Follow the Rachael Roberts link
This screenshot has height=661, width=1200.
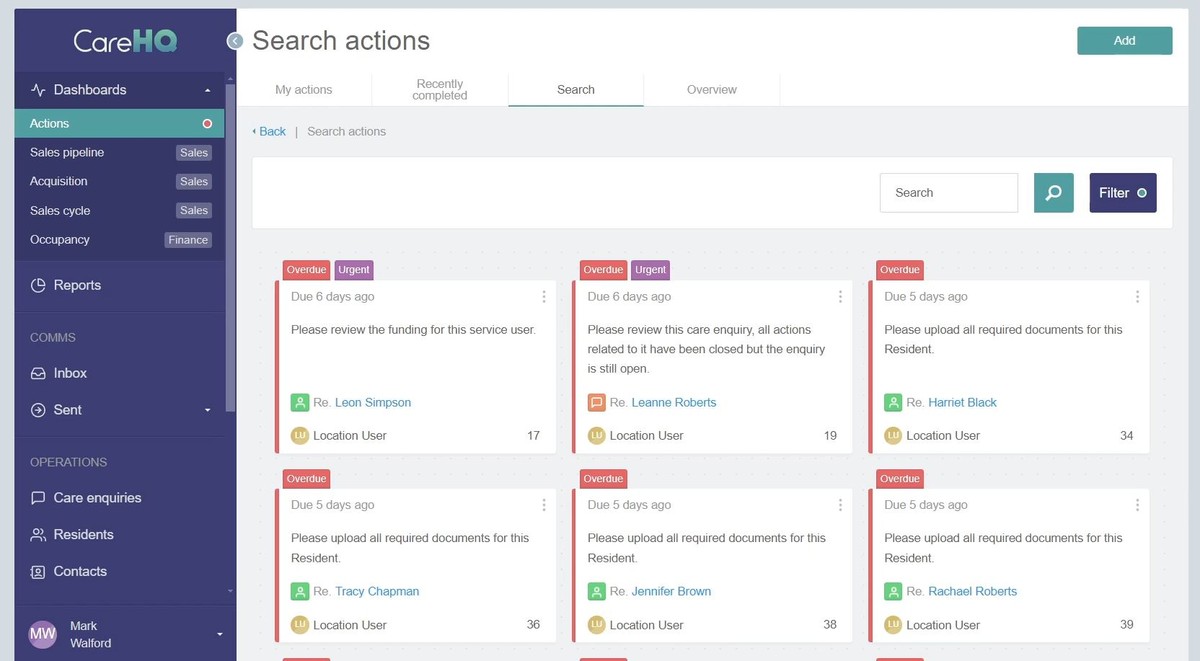pos(971,591)
